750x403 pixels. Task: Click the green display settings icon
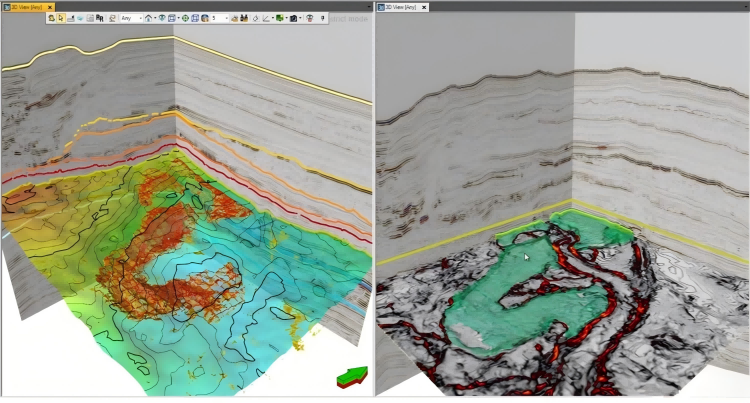280,18
